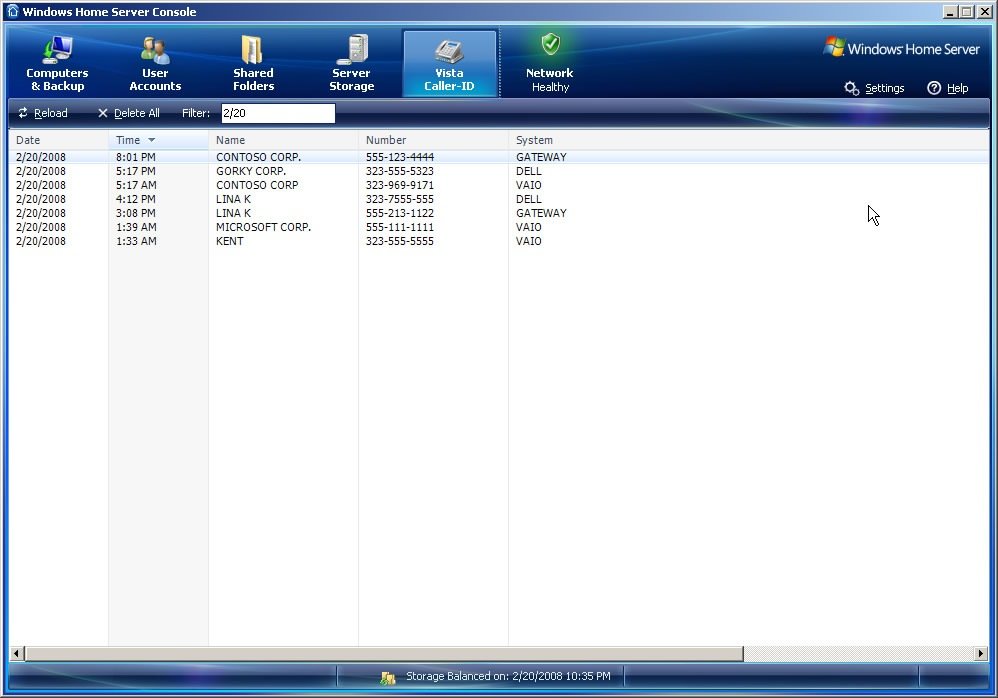Toggle the Time column sort arrow

tap(151, 140)
